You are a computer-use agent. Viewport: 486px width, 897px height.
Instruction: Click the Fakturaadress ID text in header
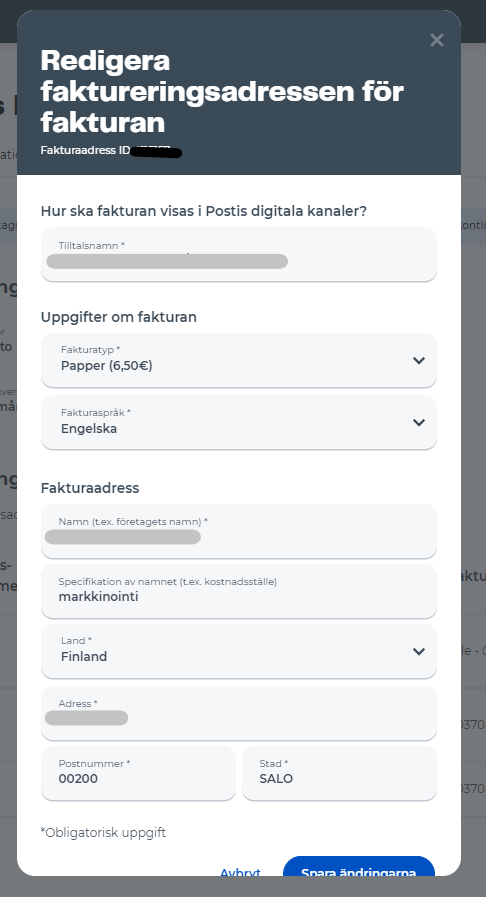point(86,151)
